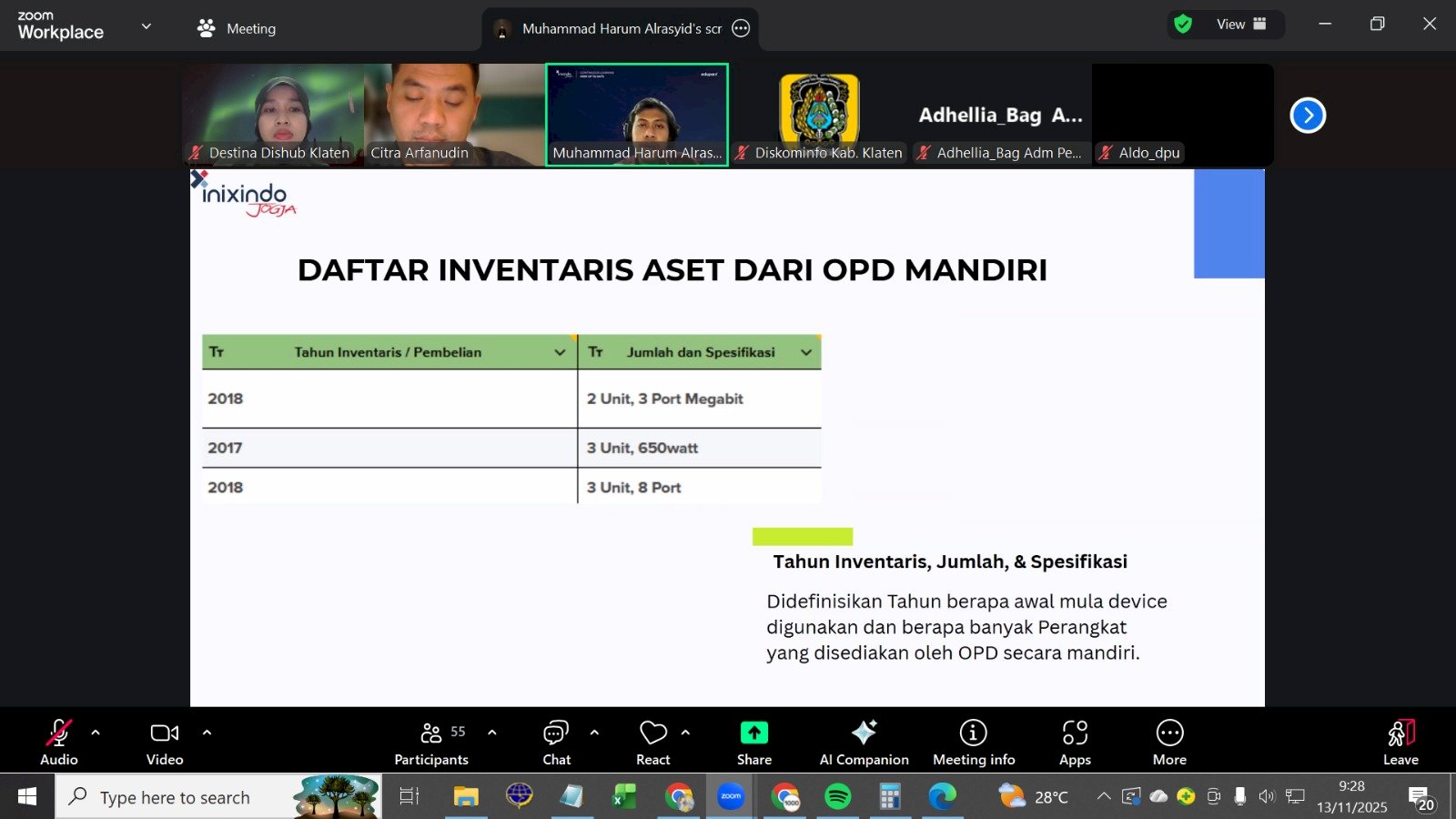Expand the Video options chevron
Screen dimensions: 1456x819
tap(207, 731)
